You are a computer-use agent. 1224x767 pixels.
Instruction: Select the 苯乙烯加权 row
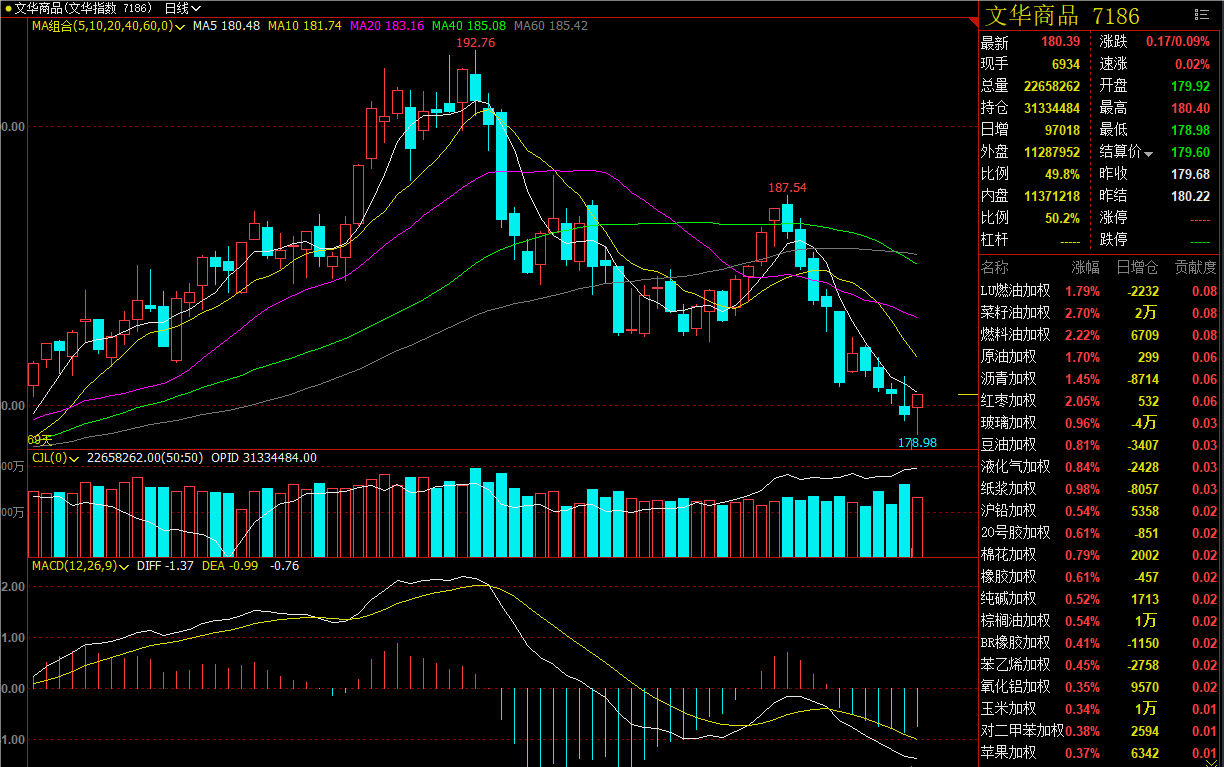pyautogui.click(x=1099, y=665)
